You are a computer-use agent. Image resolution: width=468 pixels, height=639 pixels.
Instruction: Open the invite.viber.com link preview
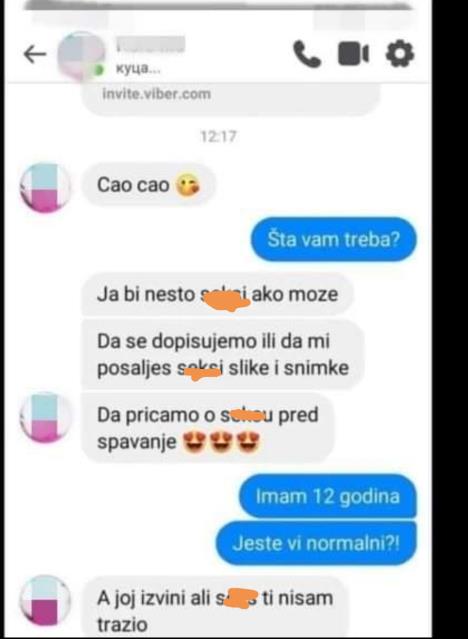click(x=231, y=98)
